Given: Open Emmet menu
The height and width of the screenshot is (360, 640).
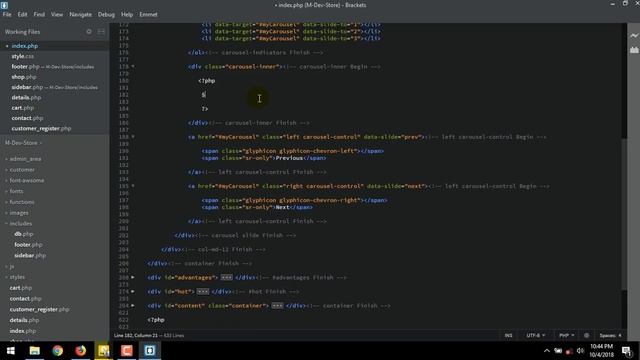Looking at the screenshot, I should (x=148, y=14).
